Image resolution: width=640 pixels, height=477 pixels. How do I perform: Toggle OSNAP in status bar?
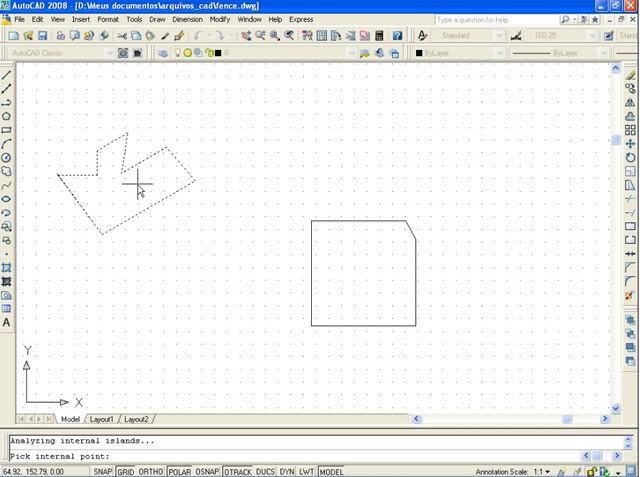[207, 472]
